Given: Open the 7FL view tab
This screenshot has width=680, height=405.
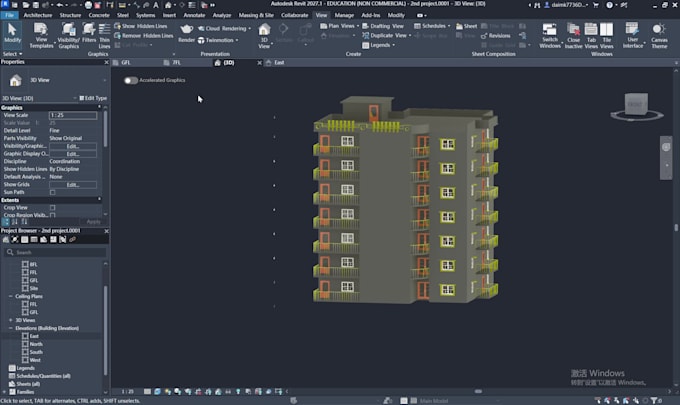Looking at the screenshot, I should (177, 63).
